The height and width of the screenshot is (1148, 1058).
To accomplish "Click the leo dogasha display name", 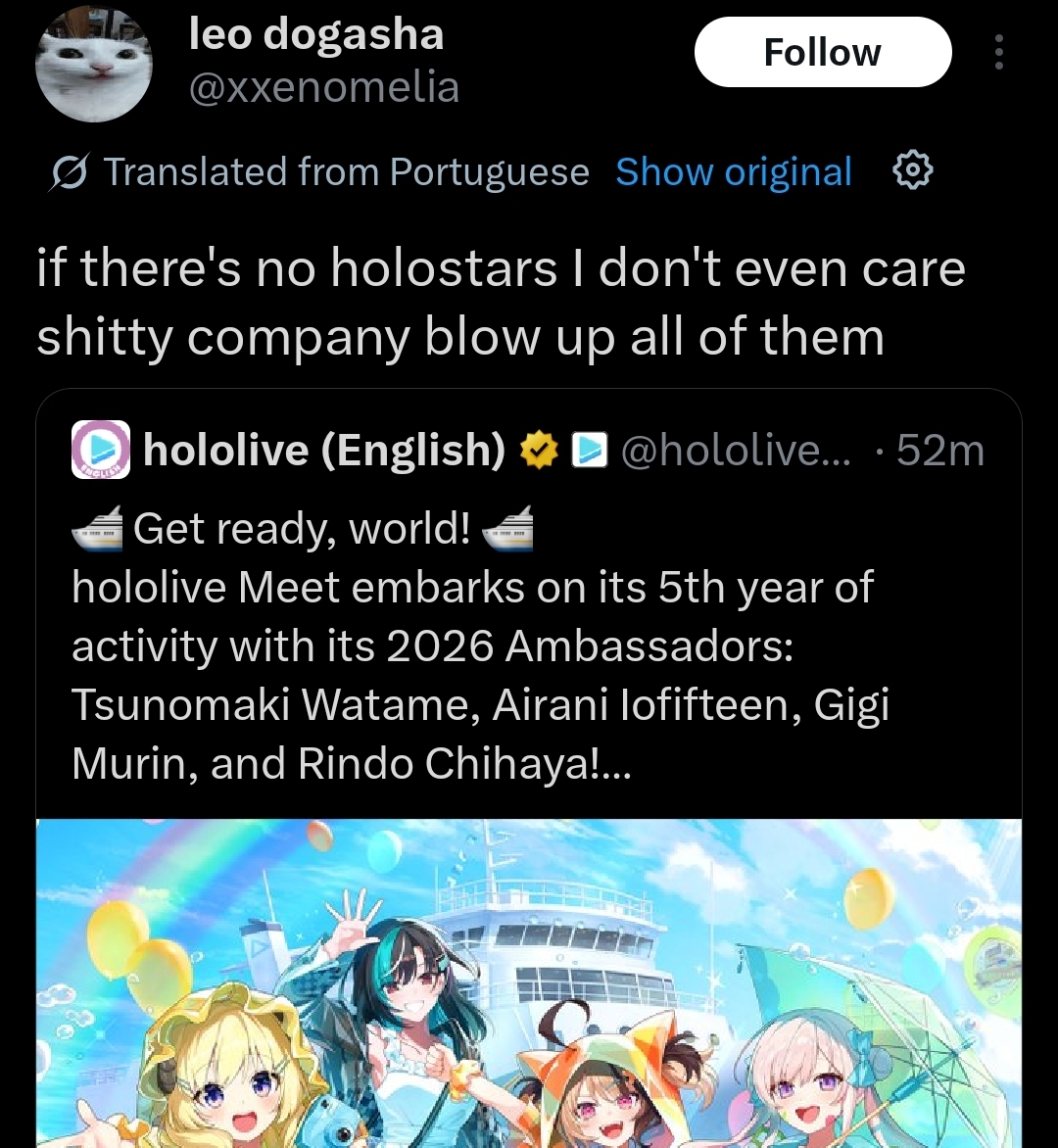I will (x=316, y=33).
